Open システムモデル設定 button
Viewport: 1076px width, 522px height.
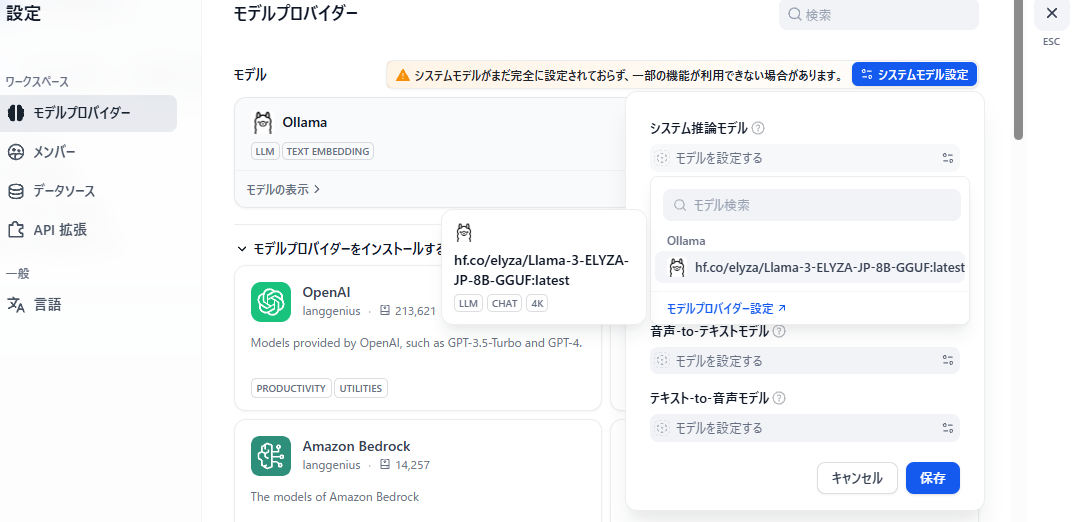tap(914, 75)
